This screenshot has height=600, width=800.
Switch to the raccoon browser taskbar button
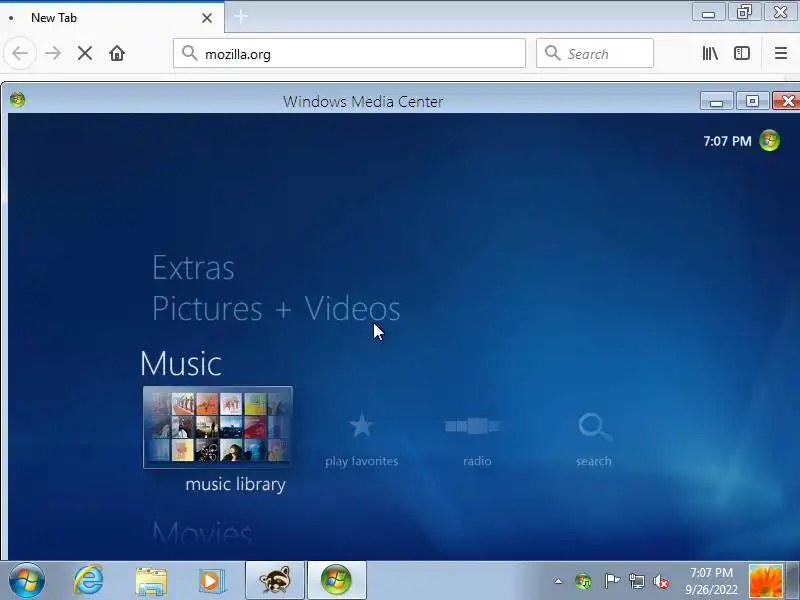275,580
